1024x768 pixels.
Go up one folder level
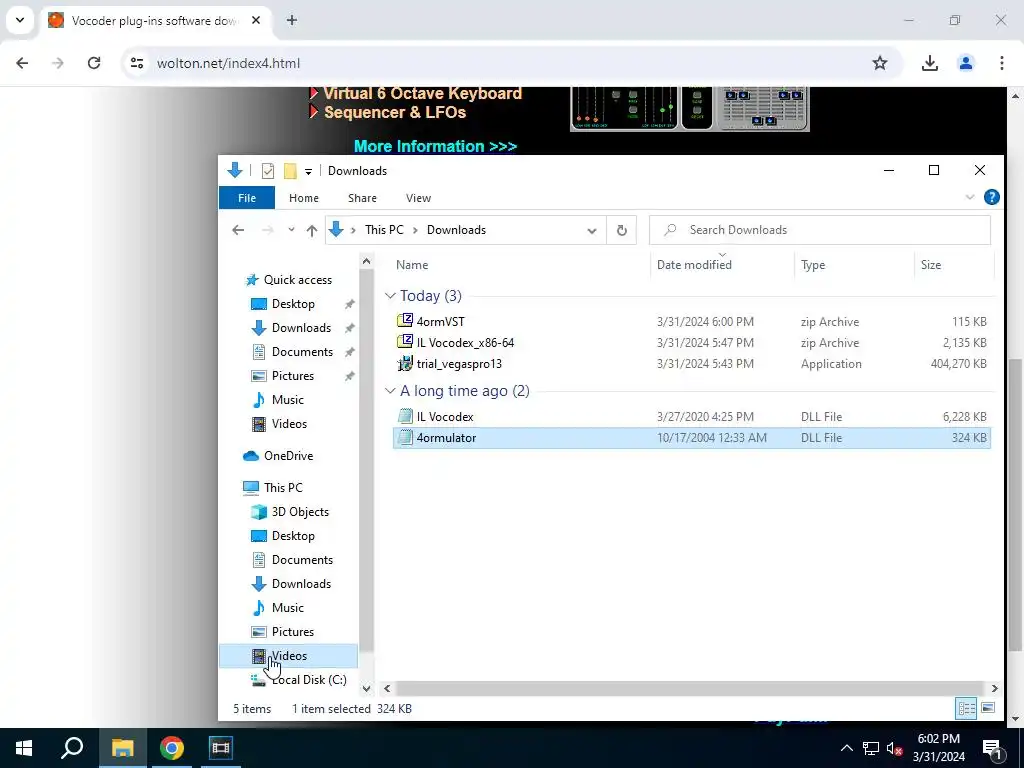coord(312,230)
